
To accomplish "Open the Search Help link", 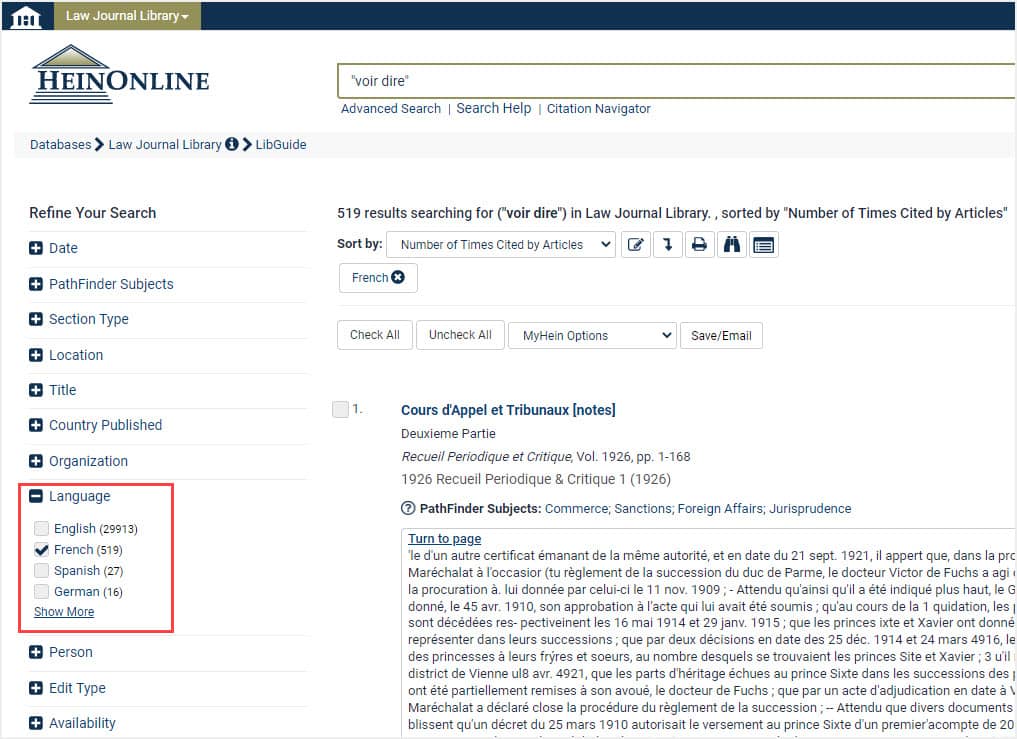I will [x=494, y=108].
